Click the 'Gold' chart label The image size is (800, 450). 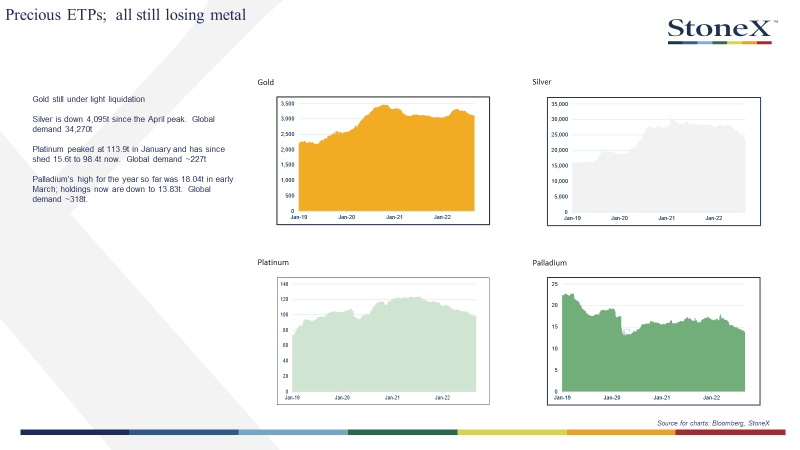[x=265, y=82]
